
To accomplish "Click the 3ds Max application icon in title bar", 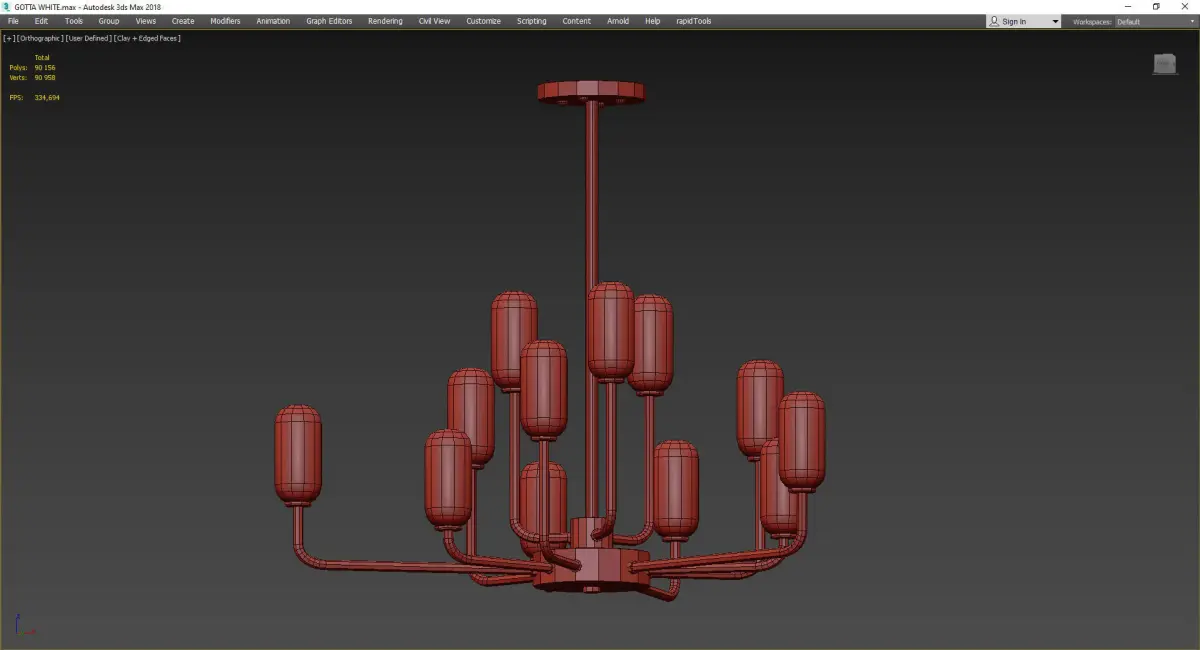I will click(6, 7).
